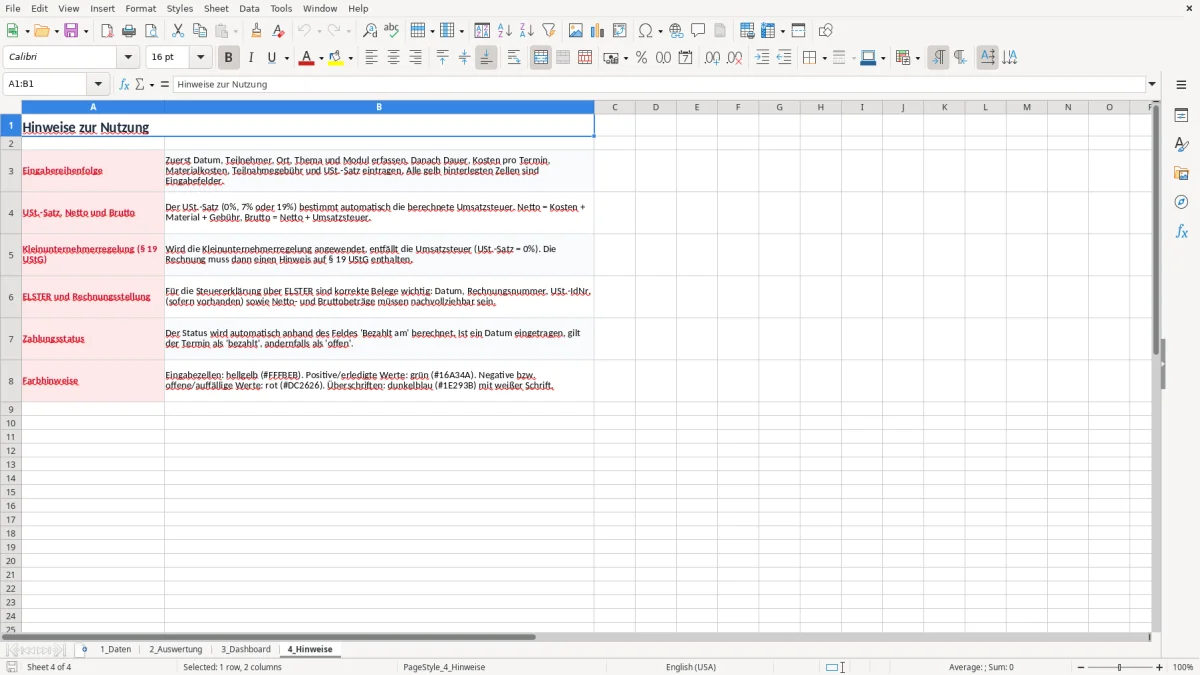Toggle Merge and Center Cells
This screenshot has height=675, width=1200.
541,58
